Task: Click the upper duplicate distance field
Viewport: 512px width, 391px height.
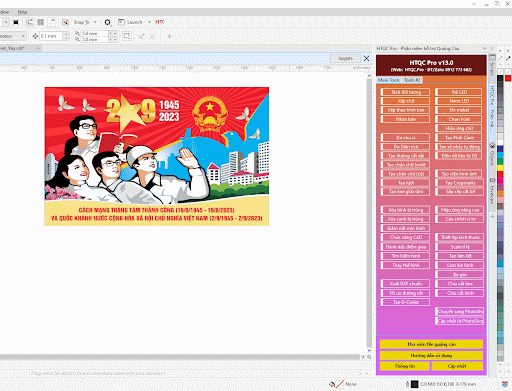Action: (x=94, y=33)
